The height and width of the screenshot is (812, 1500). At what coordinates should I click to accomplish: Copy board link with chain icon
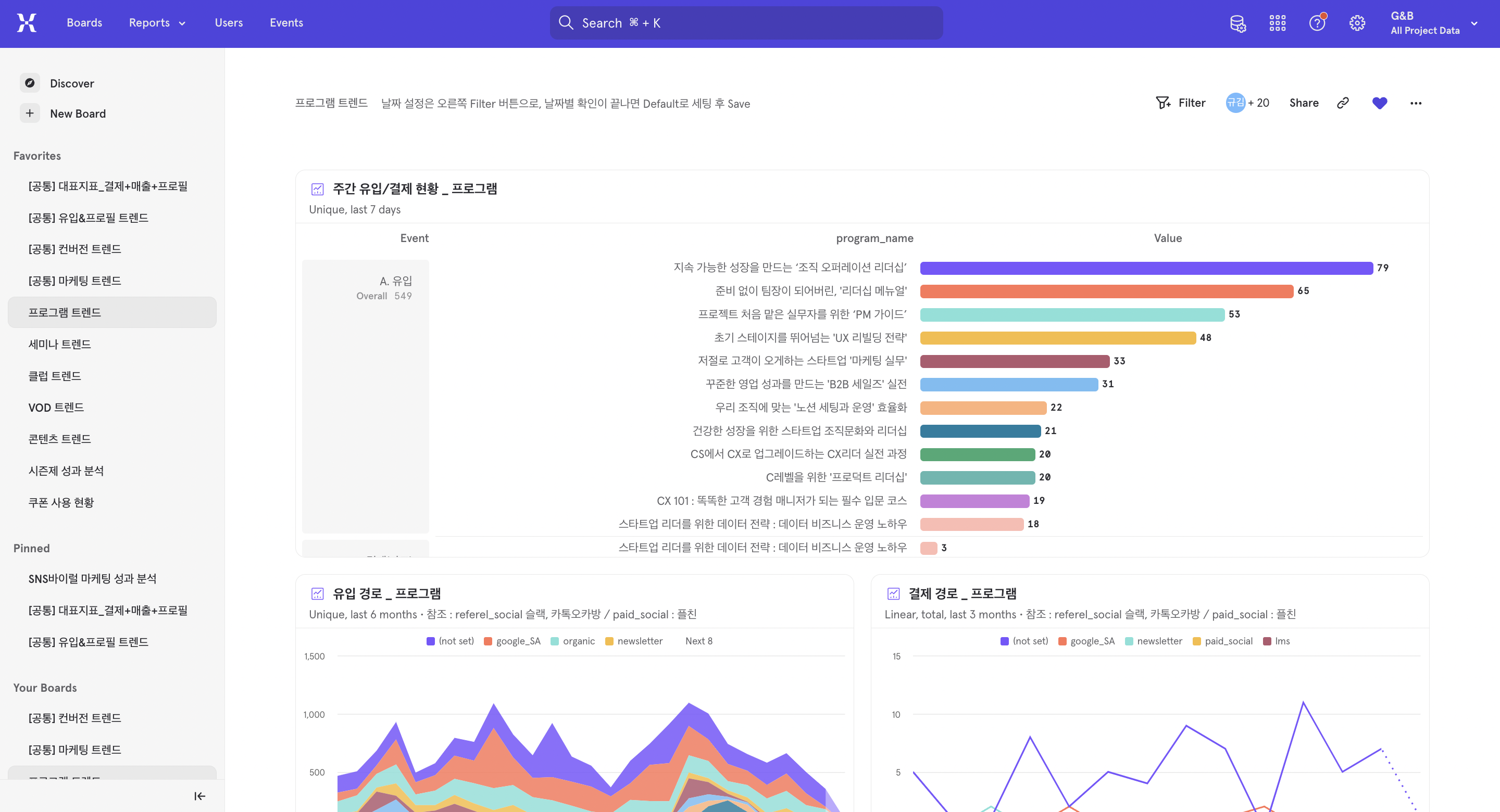pyautogui.click(x=1343, y=103)
